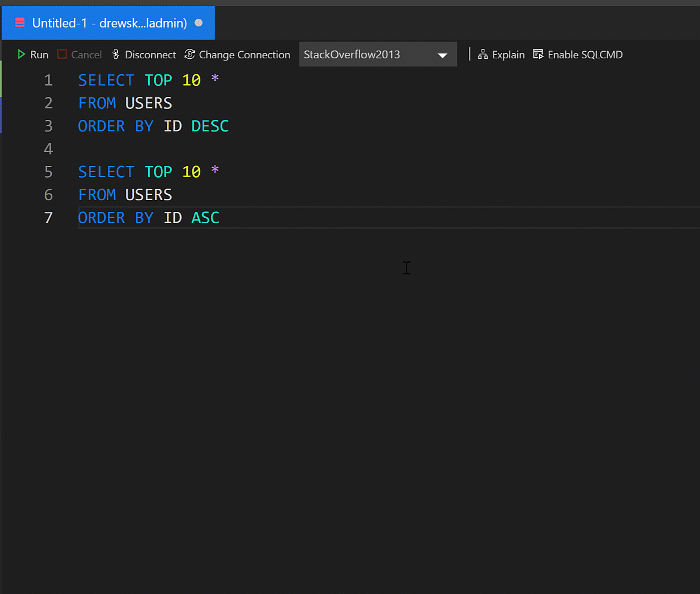This screenshot has height=594, width=700.
Task: Click line number 3 in gutter
Action: tap(48, 126)
